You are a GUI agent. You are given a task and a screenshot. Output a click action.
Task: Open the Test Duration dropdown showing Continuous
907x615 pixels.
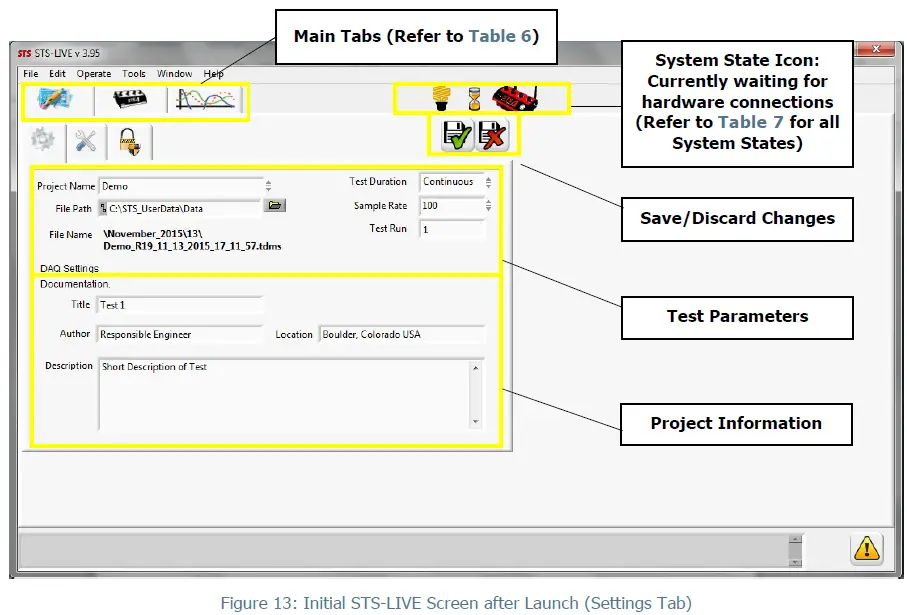point(486,182)
